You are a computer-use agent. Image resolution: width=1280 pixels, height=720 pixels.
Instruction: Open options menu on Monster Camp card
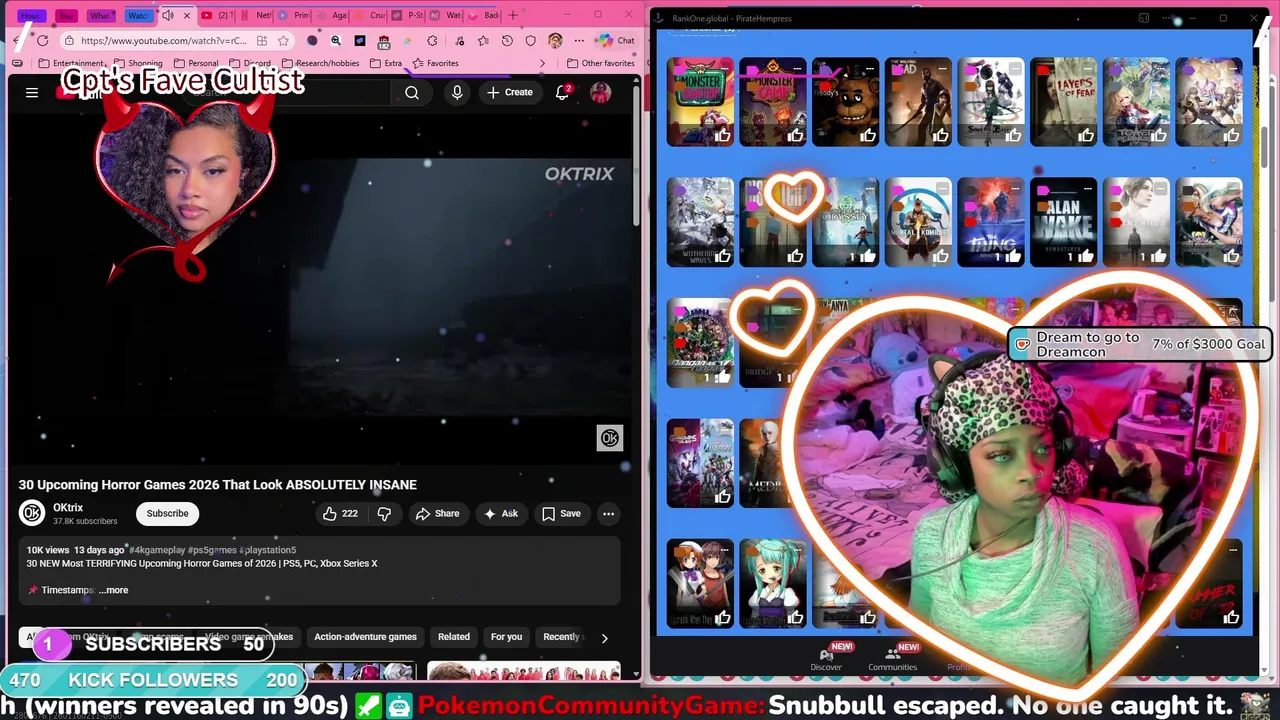[798, 68]
